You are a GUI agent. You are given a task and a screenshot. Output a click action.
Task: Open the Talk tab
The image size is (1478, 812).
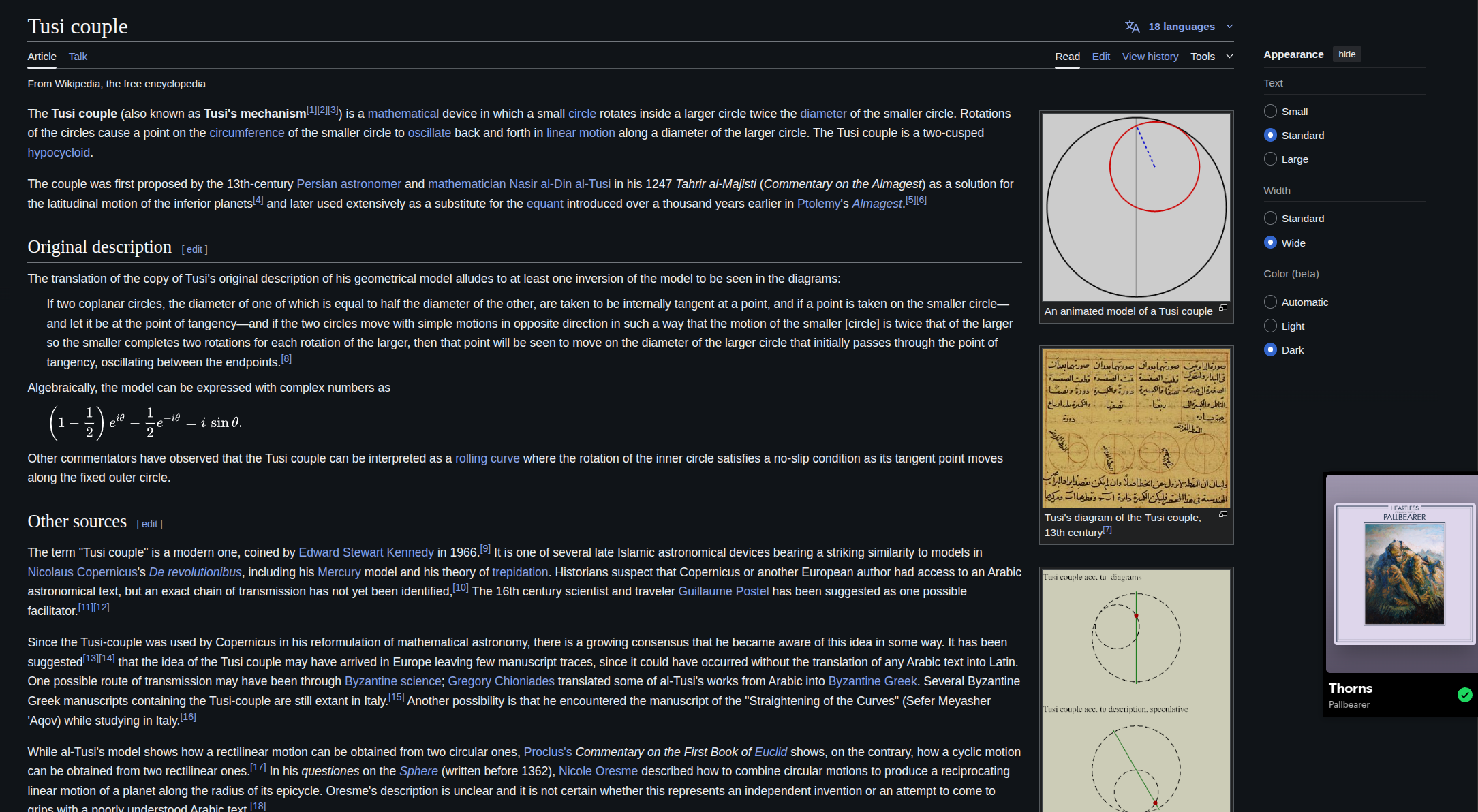tap(78, 57)
